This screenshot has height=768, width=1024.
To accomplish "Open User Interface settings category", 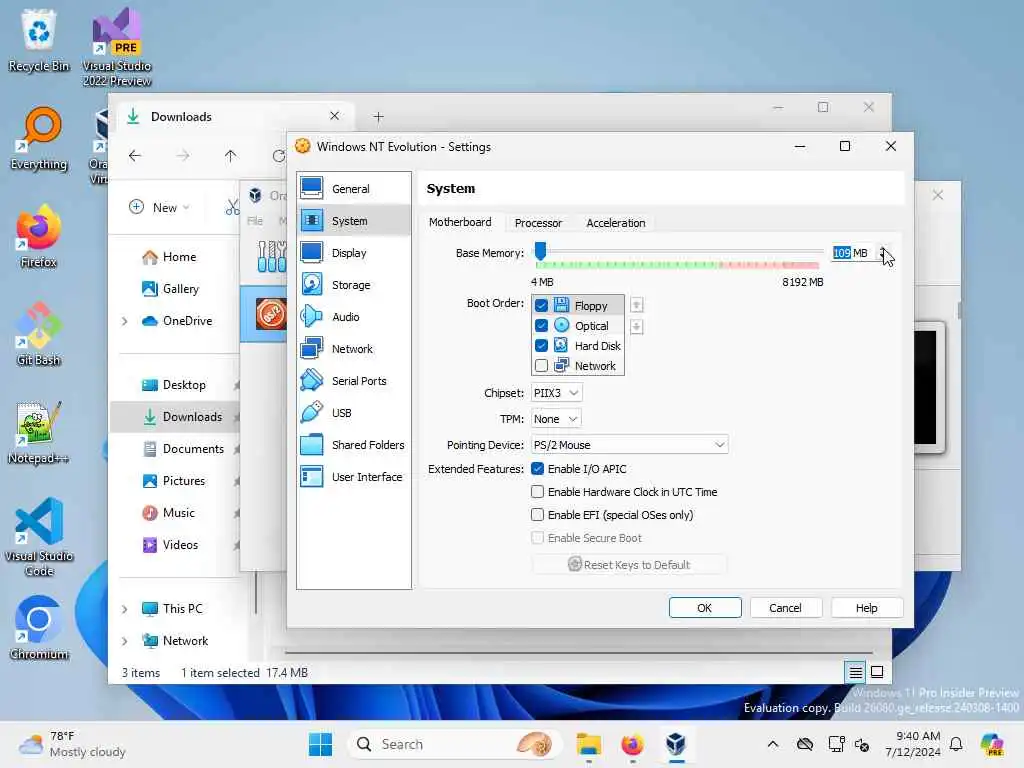I will tap(354, 477).
